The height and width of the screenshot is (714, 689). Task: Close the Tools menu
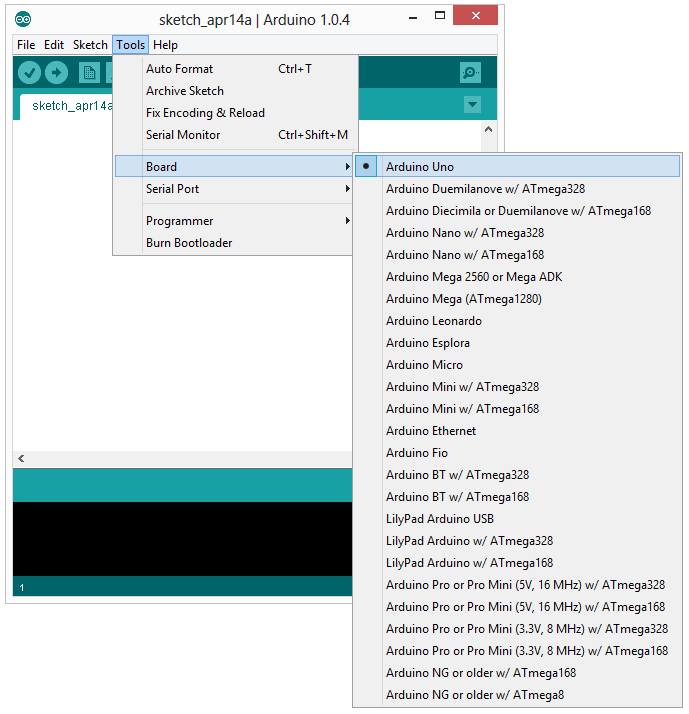tap(130, 45)
